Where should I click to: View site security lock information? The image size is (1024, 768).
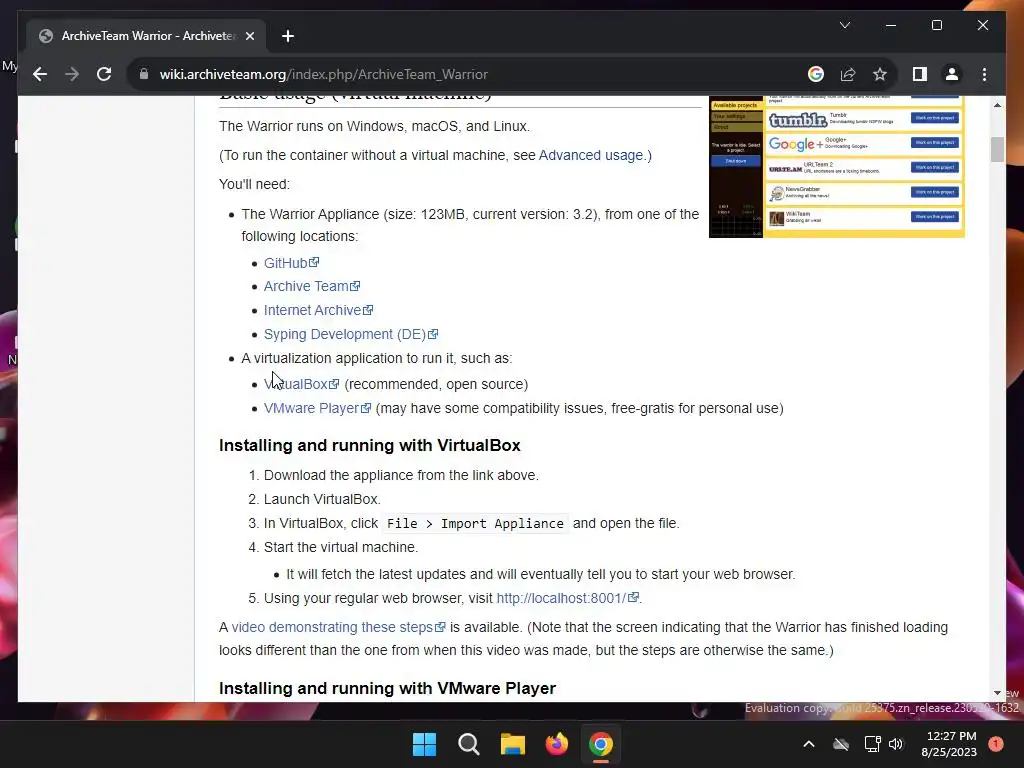(144, 74)
